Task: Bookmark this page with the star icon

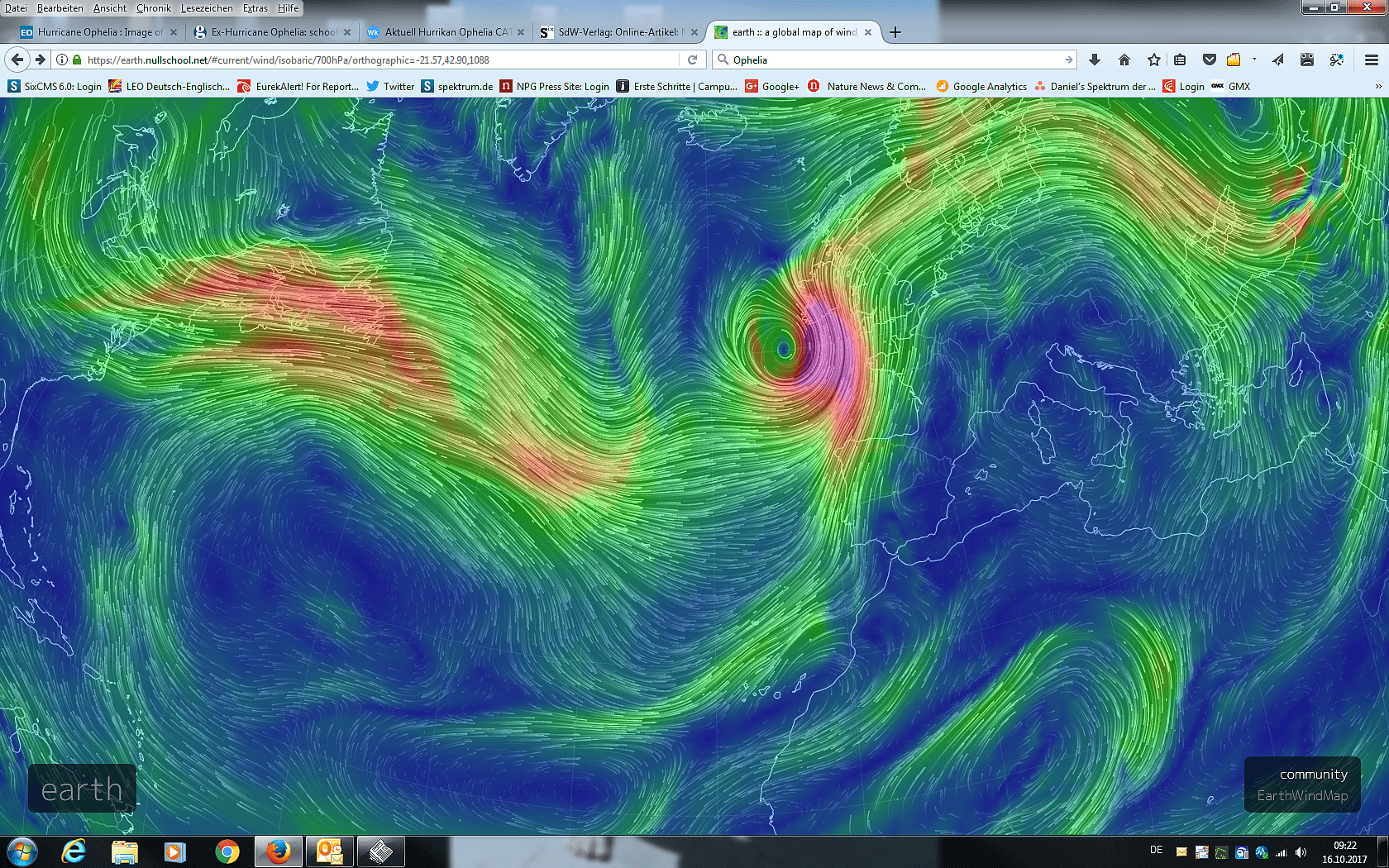Action: [1153, 60]
